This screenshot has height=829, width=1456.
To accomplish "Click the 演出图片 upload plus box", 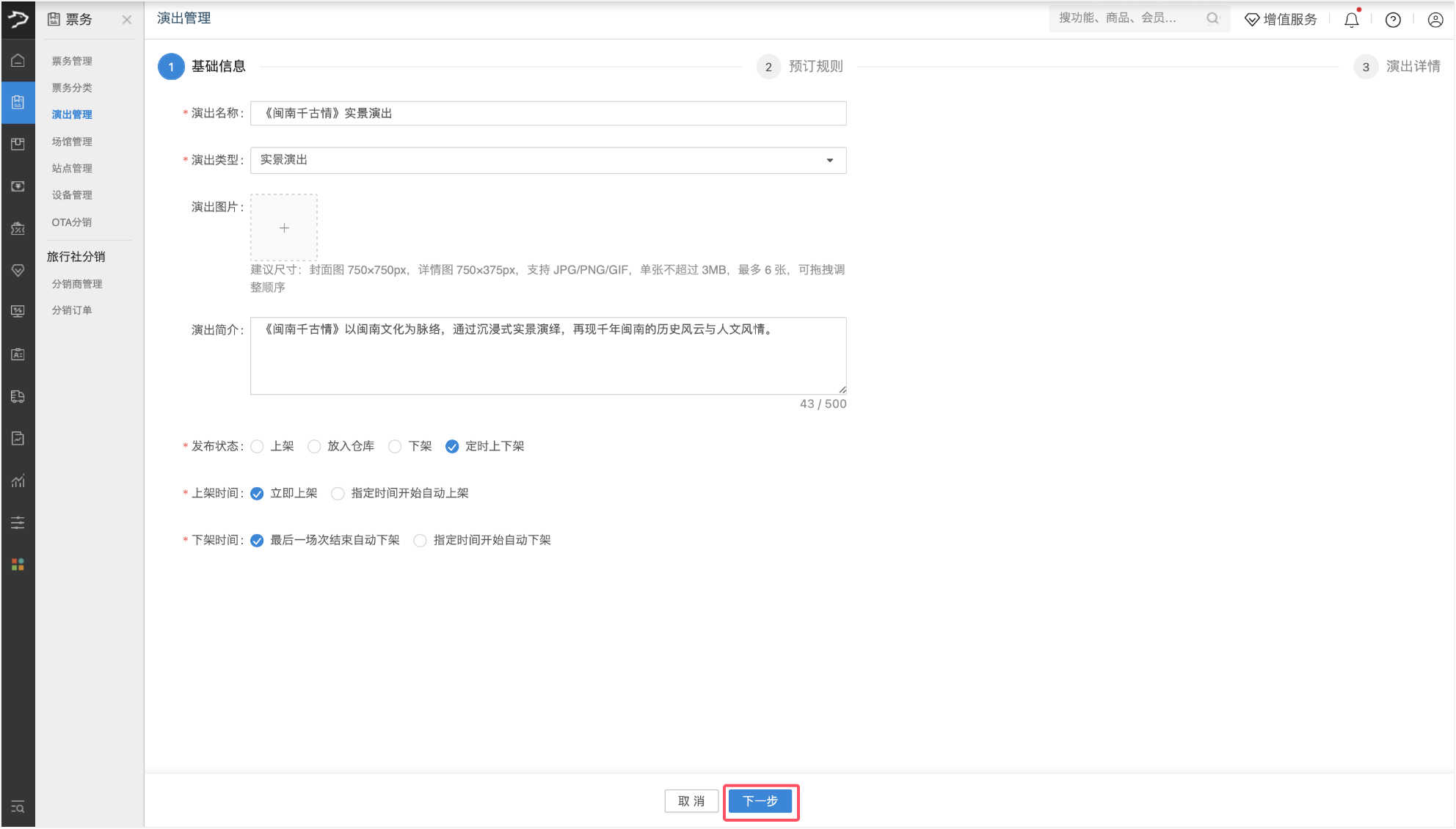I will [x=284, y=227].
